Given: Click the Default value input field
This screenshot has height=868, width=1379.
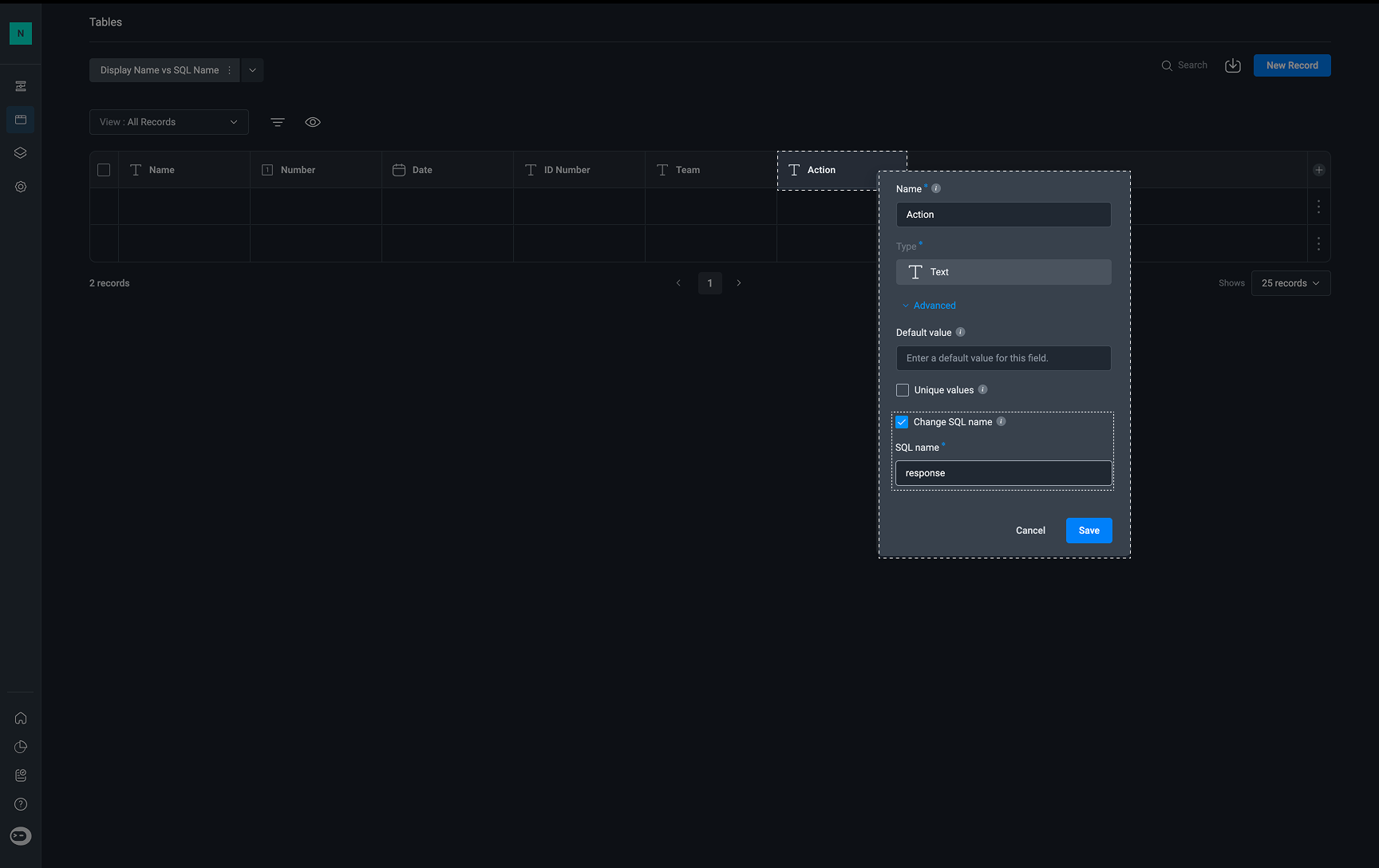Looking at the screenshot, I should pos(1004,358).
